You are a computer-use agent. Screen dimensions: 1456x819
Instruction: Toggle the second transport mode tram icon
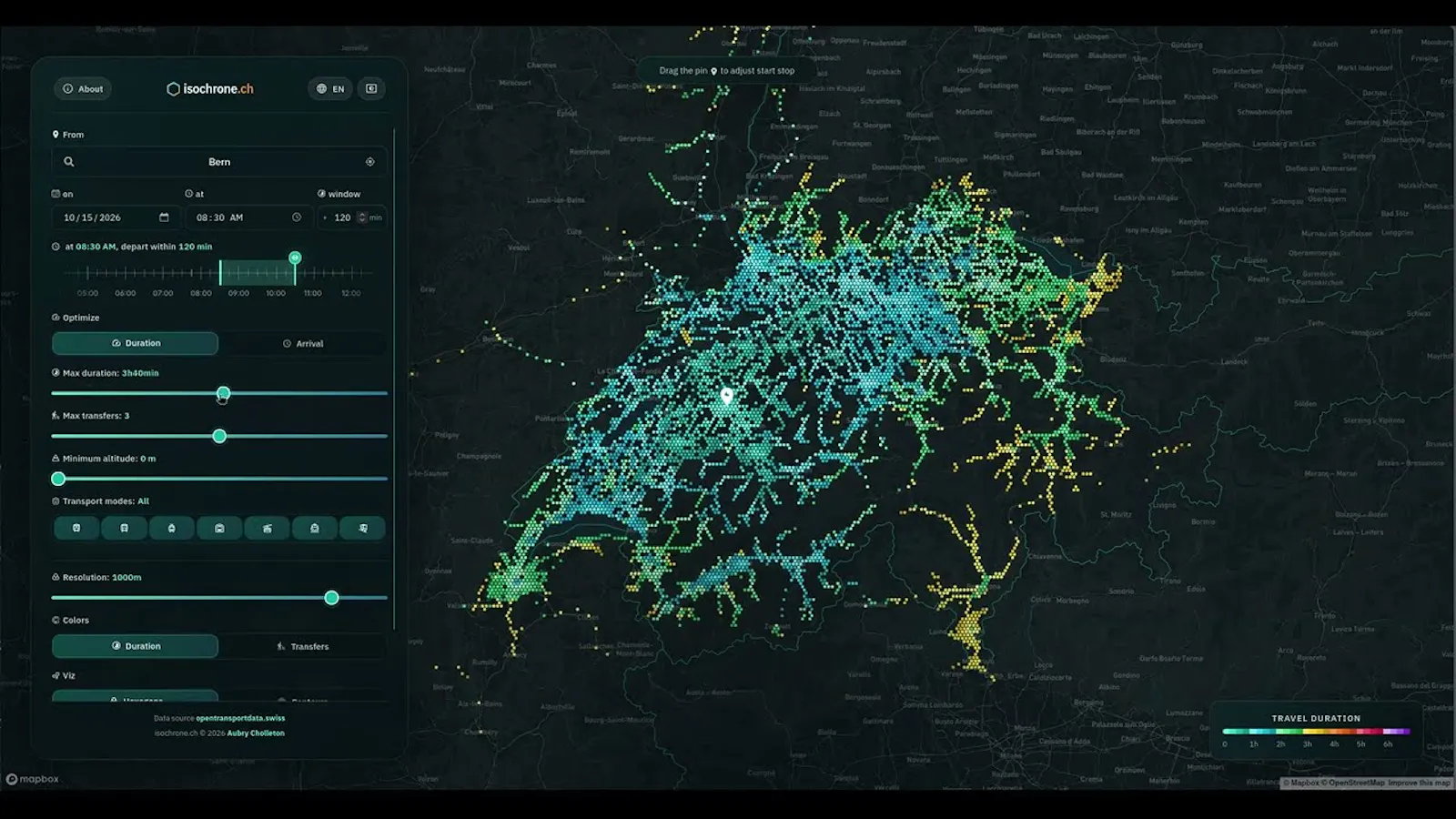click(x=124, y=528)
